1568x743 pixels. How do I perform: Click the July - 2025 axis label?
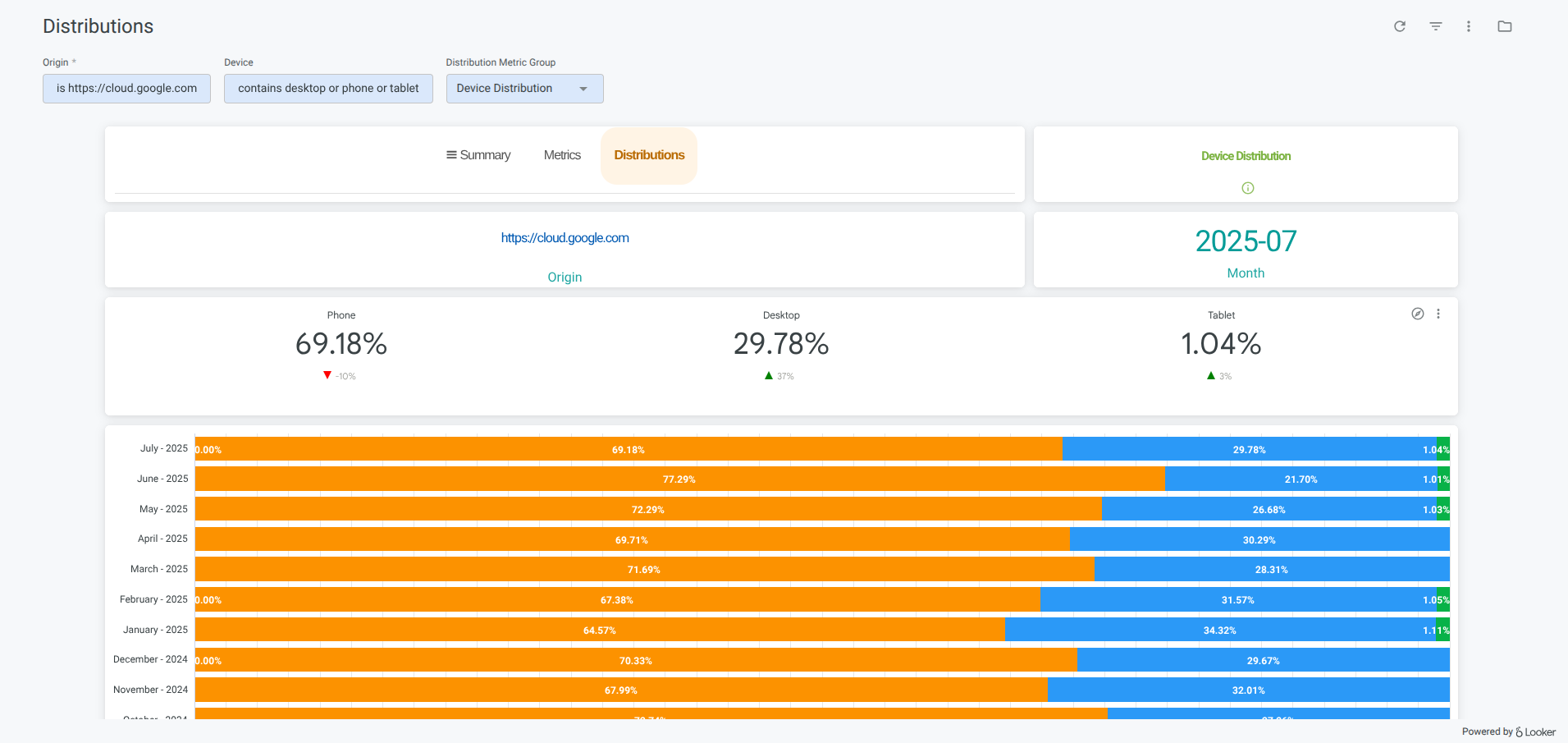click(x=164, y=448)
